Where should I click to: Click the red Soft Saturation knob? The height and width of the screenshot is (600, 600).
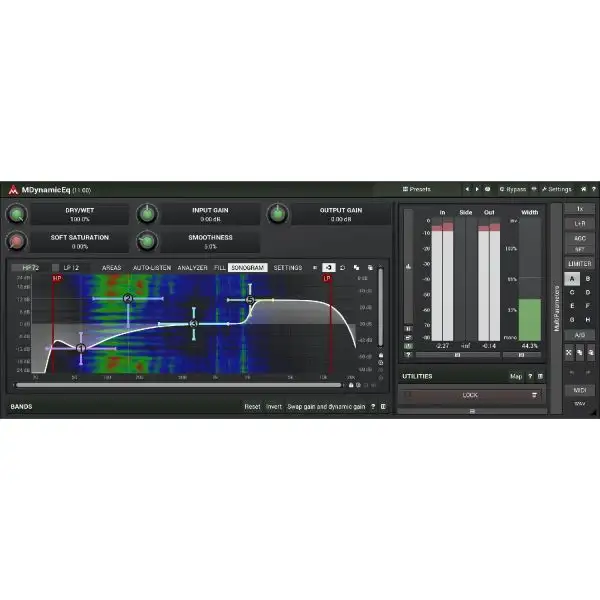click(x=18, y=241)
